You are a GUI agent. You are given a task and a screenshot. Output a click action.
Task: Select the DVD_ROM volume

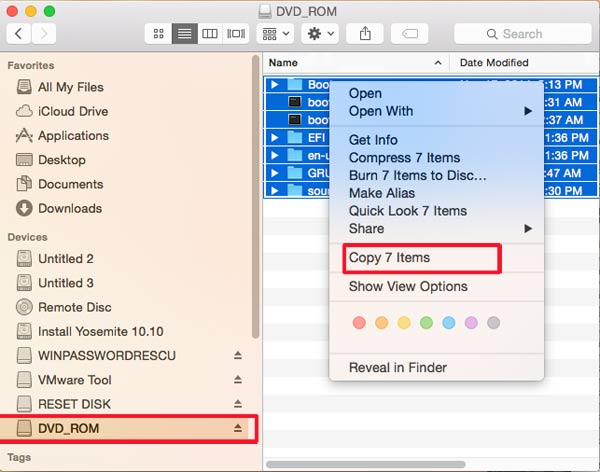click(x=126, y=428)
